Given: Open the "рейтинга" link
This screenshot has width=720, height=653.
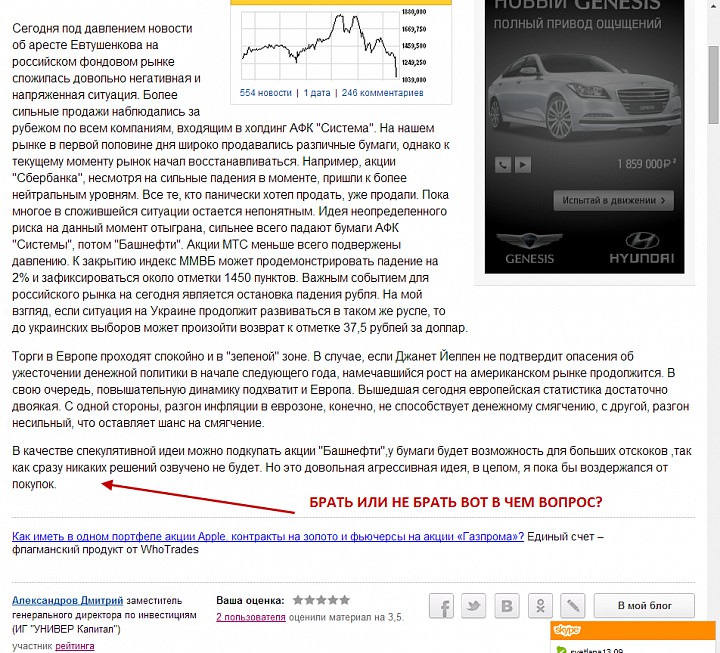Looking at the screenshot, I should point(75,646).
